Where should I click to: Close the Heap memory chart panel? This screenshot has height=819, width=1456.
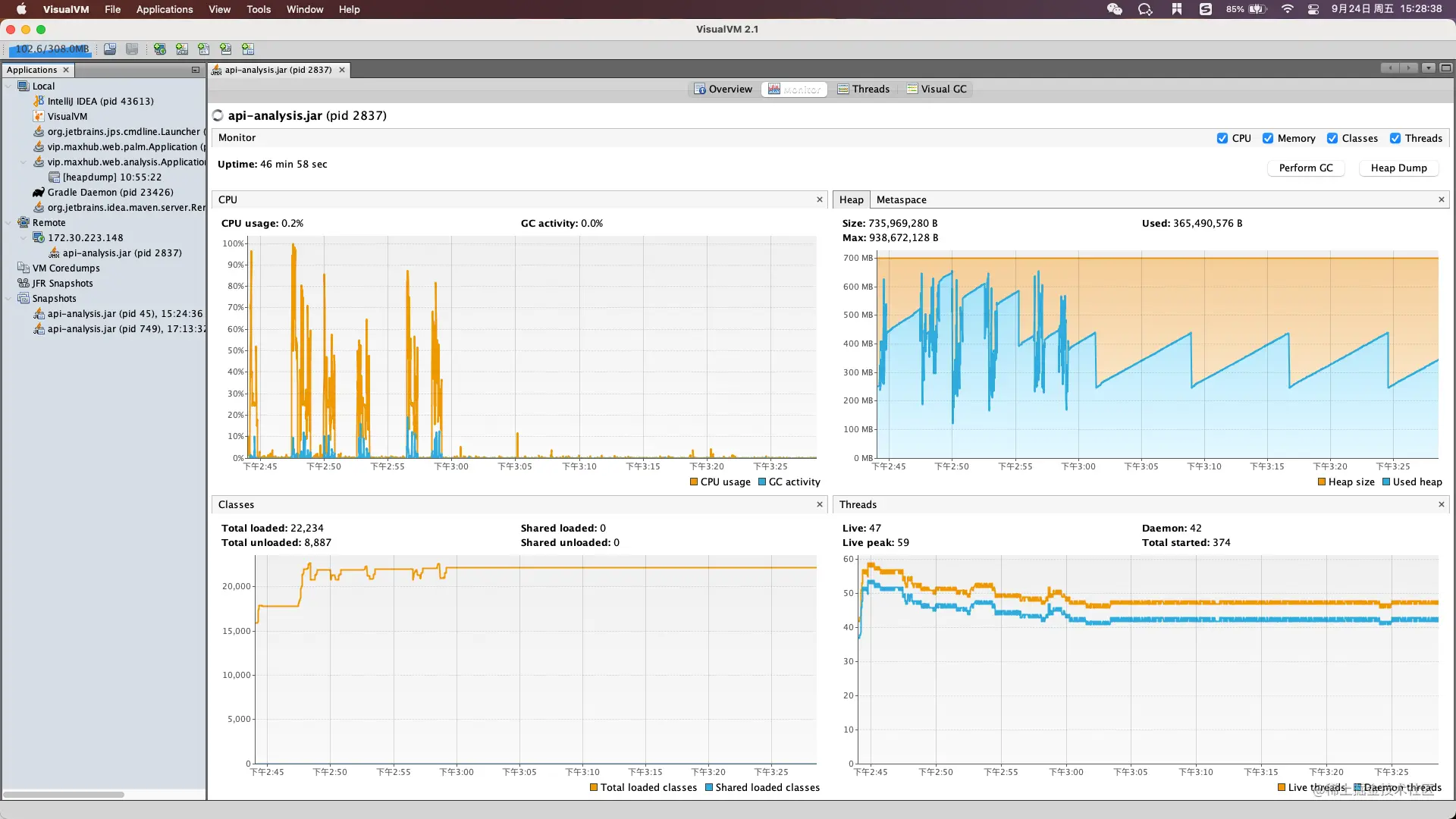(x=1442, y=199)
